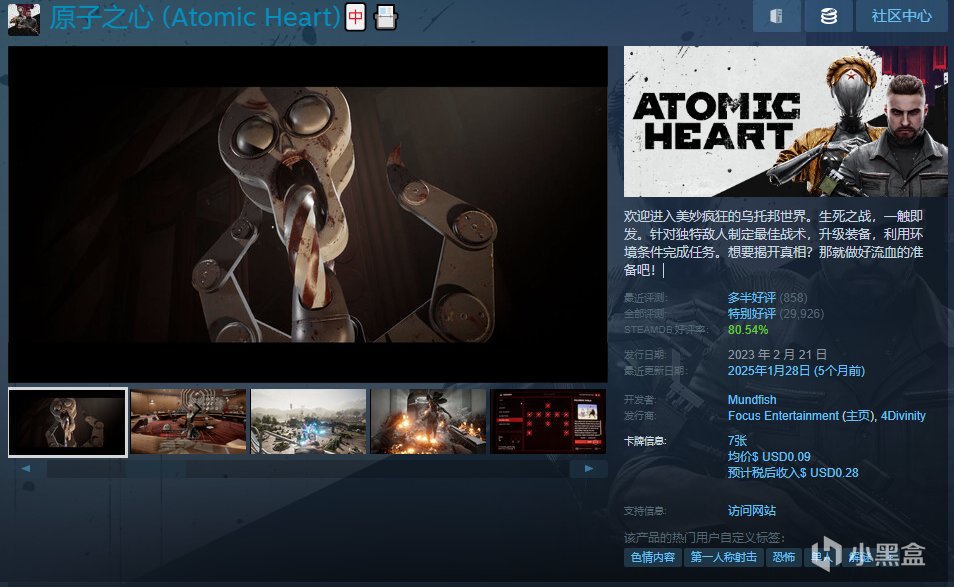Screen dimensions: 954x587
Task: Click the 卡牌信息 label
Action: click(x=645, y=440)
